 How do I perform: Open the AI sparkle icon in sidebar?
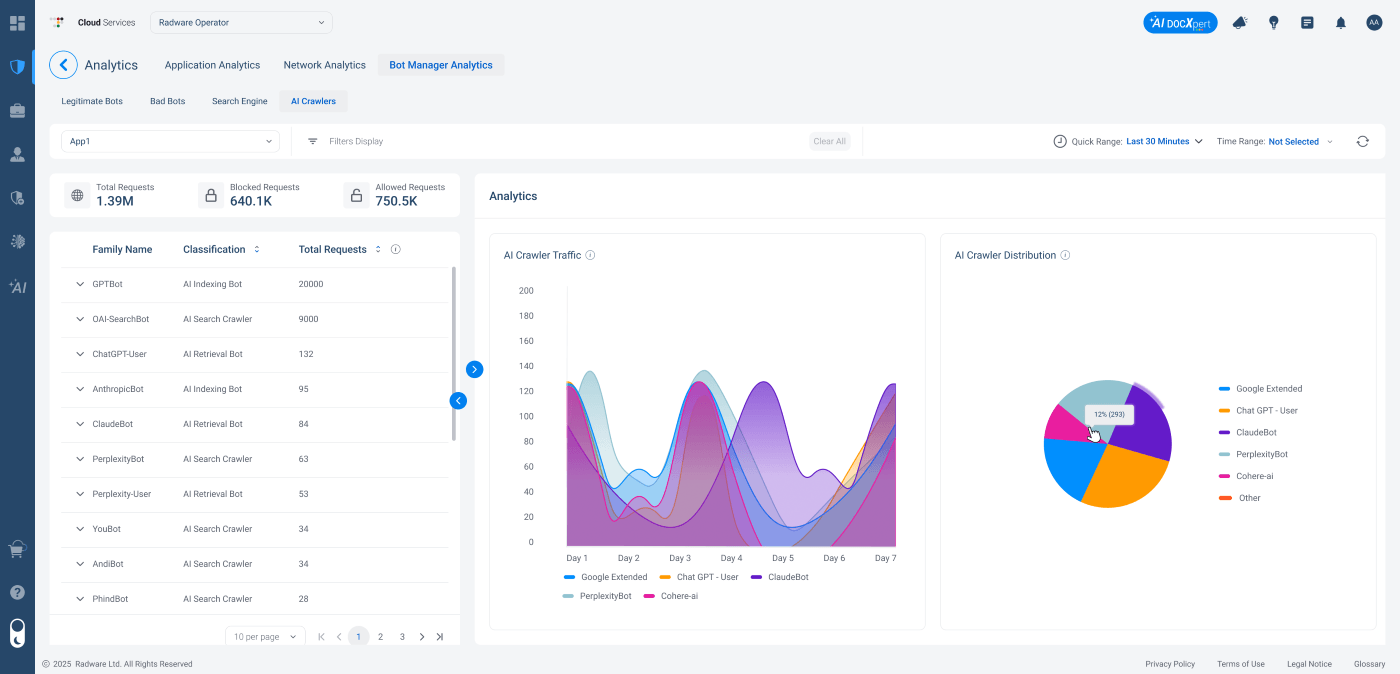click(x=17, y=286)
